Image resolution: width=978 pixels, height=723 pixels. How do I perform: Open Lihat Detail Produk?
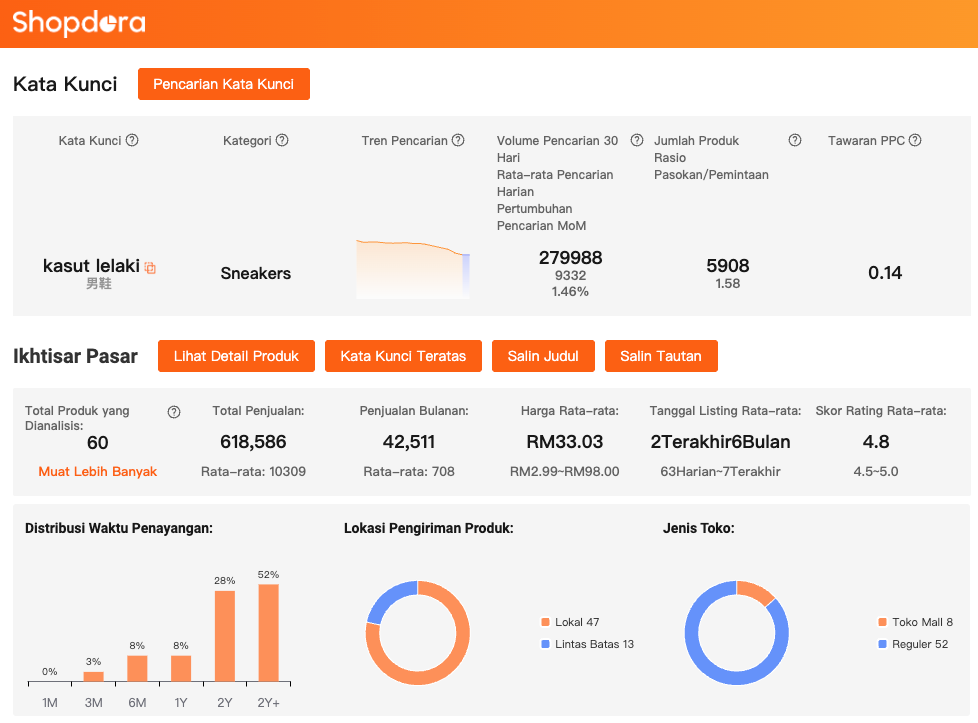point(236,356)
